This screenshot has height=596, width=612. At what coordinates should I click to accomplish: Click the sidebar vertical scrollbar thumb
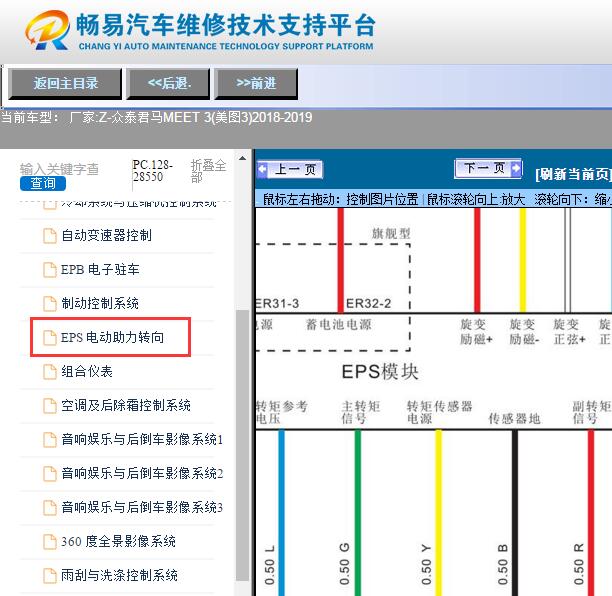point(242,445)
